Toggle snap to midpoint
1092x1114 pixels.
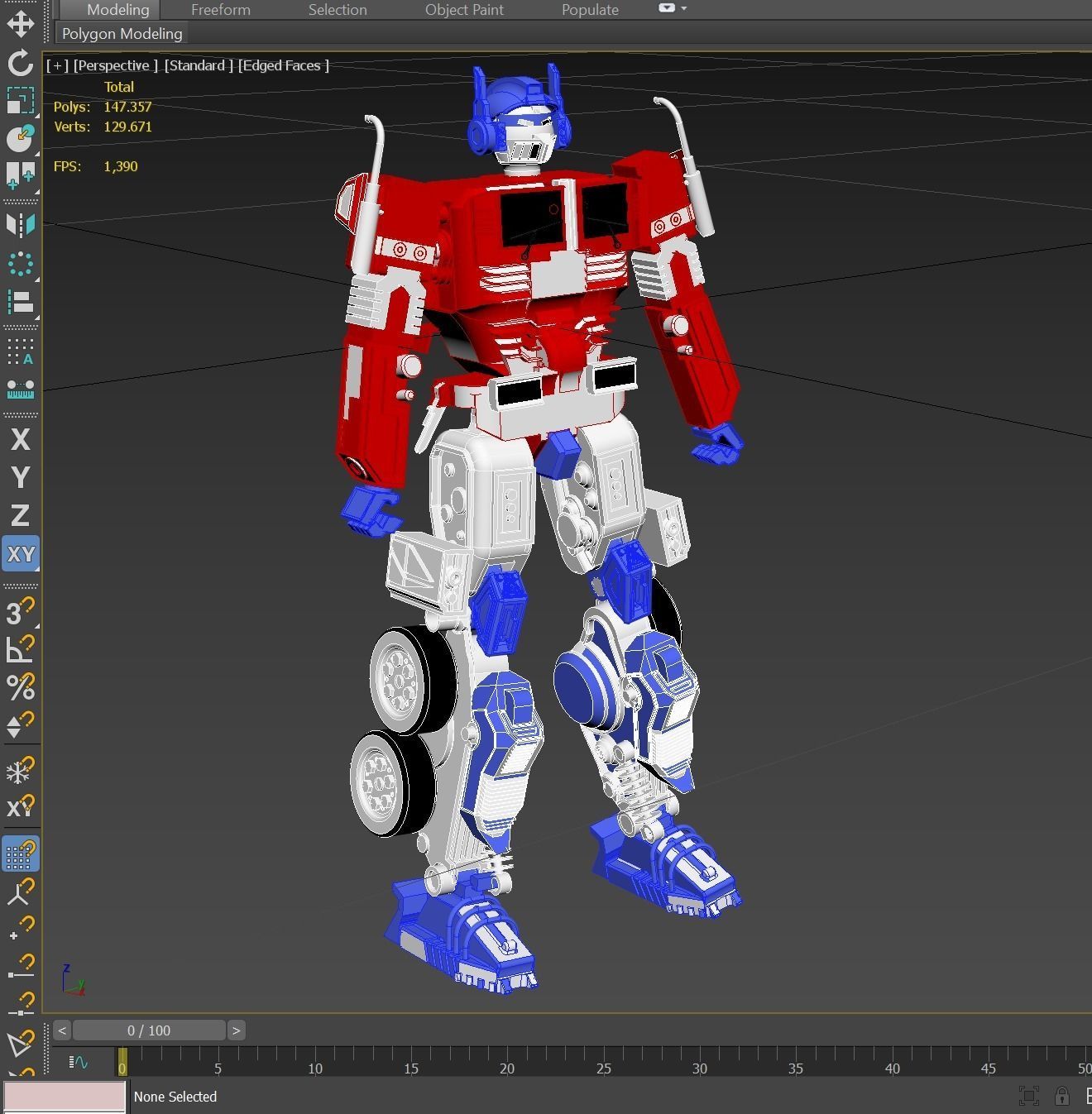coord(20,1002)
